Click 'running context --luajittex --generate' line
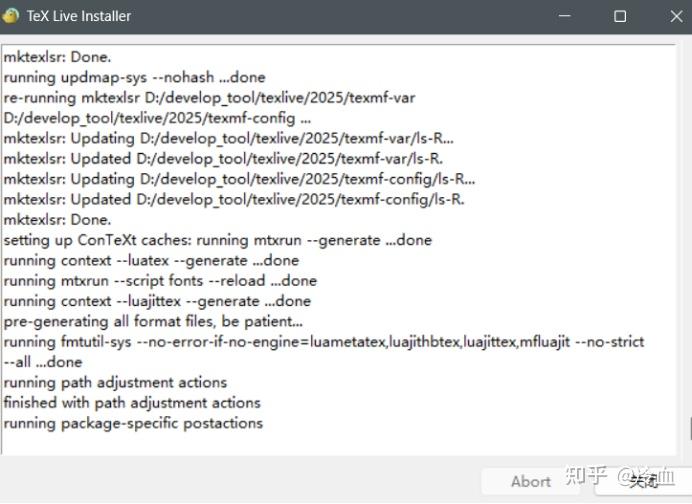 (x=157, y=301)
